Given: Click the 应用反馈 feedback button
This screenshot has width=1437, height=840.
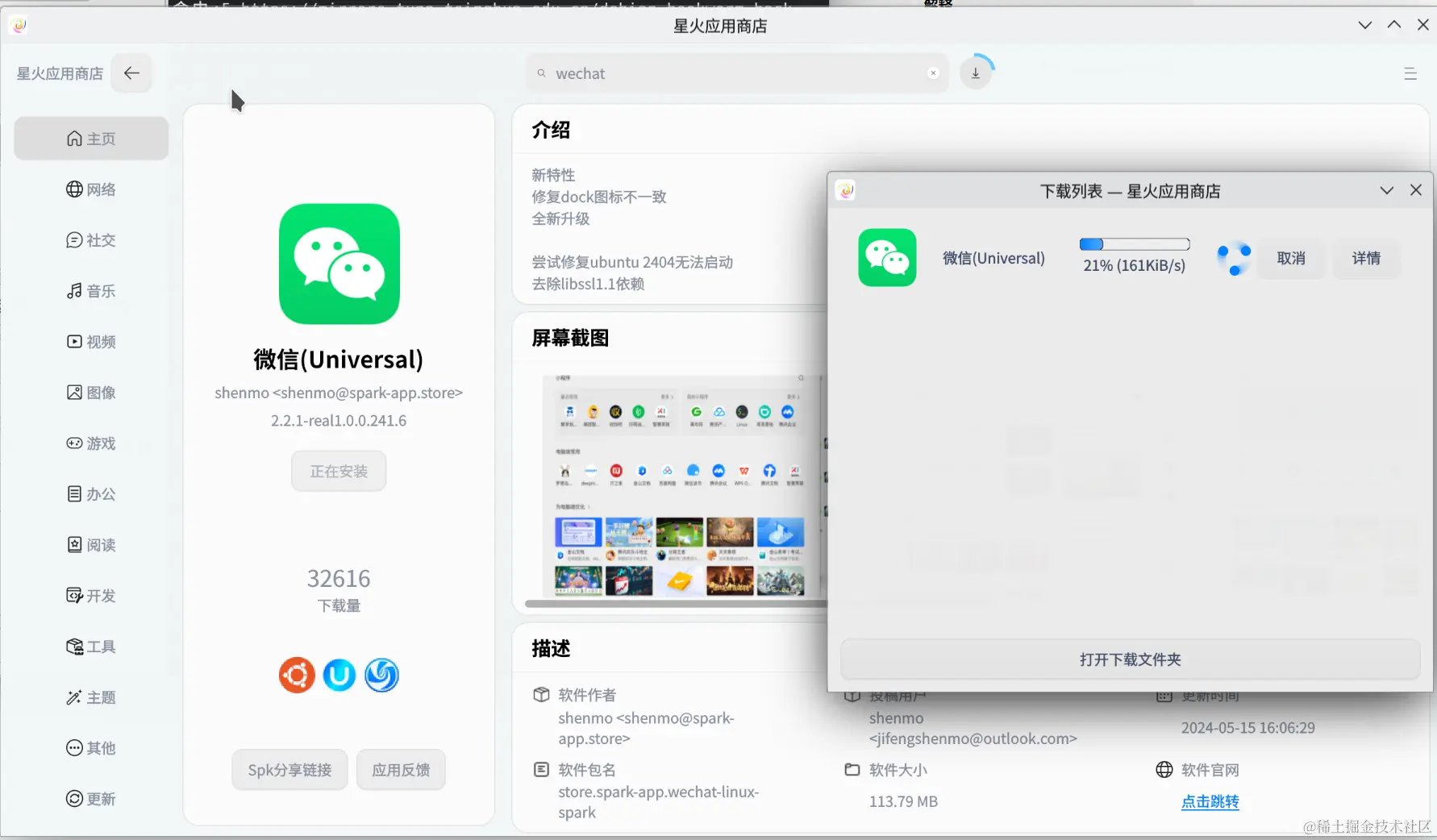Looking at the screenshot, I should point(401,770).
